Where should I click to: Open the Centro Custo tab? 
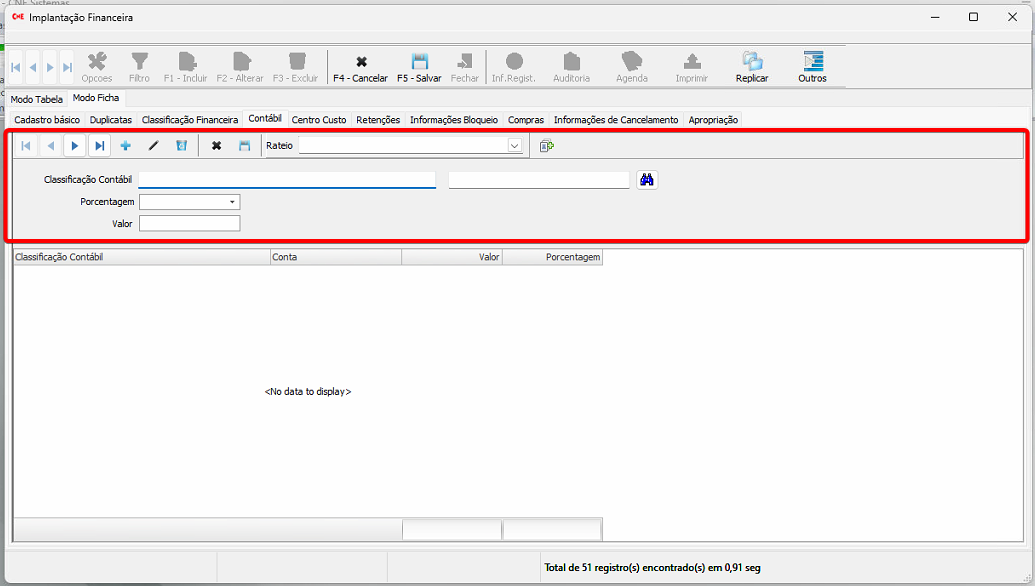click(x=319, y=120)
